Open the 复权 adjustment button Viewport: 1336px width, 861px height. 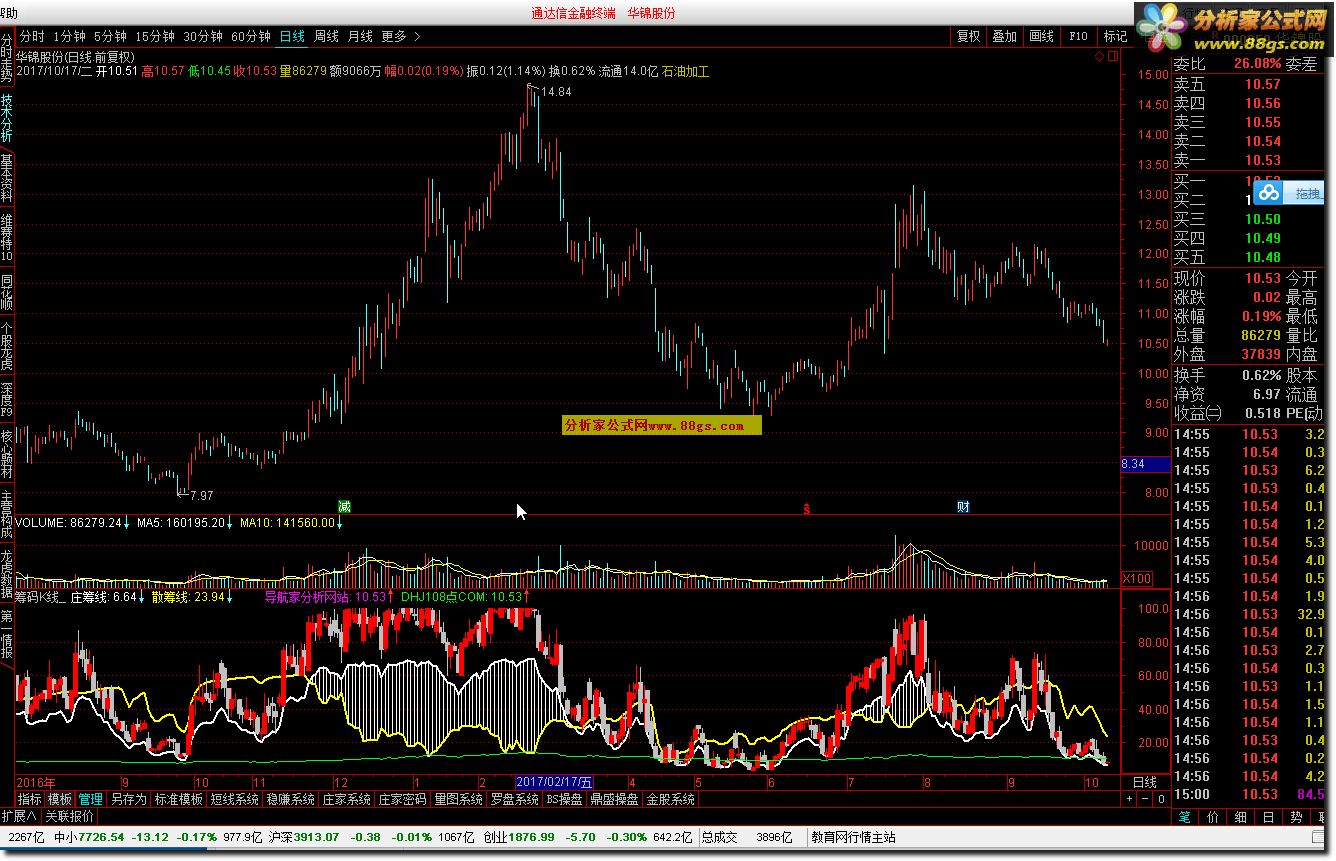click(x=968, y=36)
